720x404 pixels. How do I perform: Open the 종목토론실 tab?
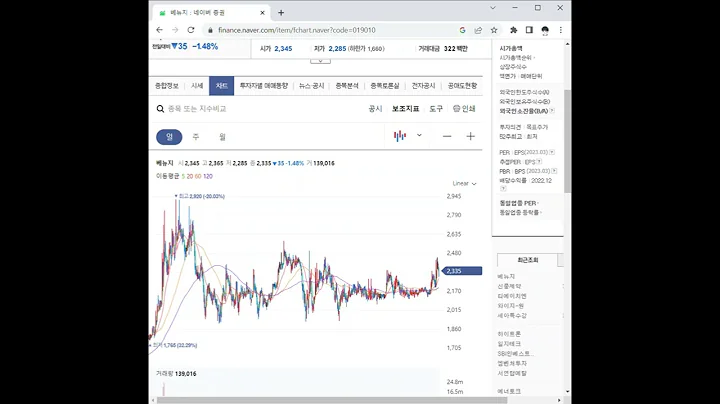(x=385, y=86)
